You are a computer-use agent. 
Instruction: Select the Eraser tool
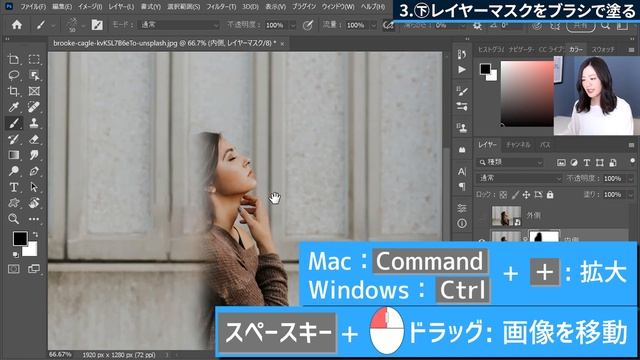click(34, 139)
